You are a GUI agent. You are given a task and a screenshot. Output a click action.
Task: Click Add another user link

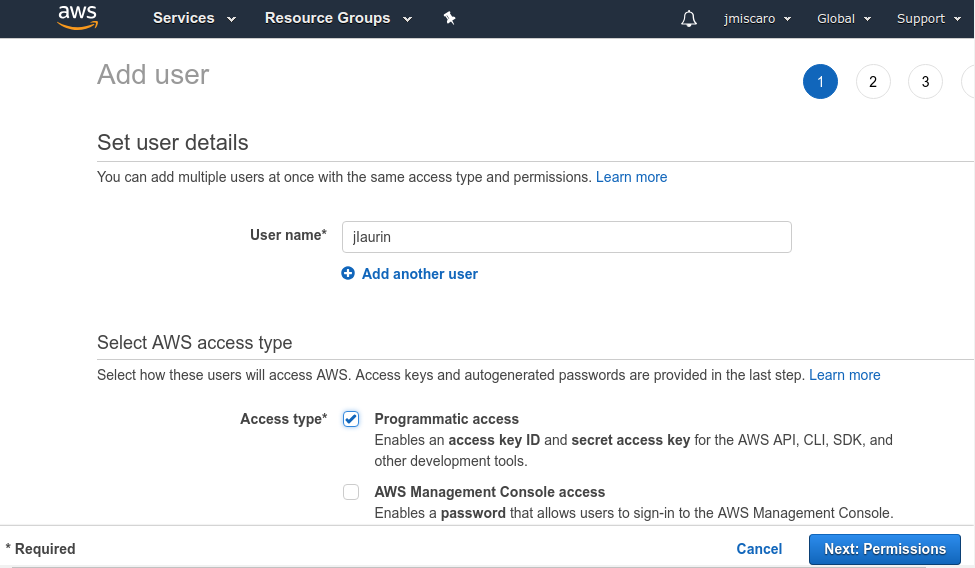(420, 274)
